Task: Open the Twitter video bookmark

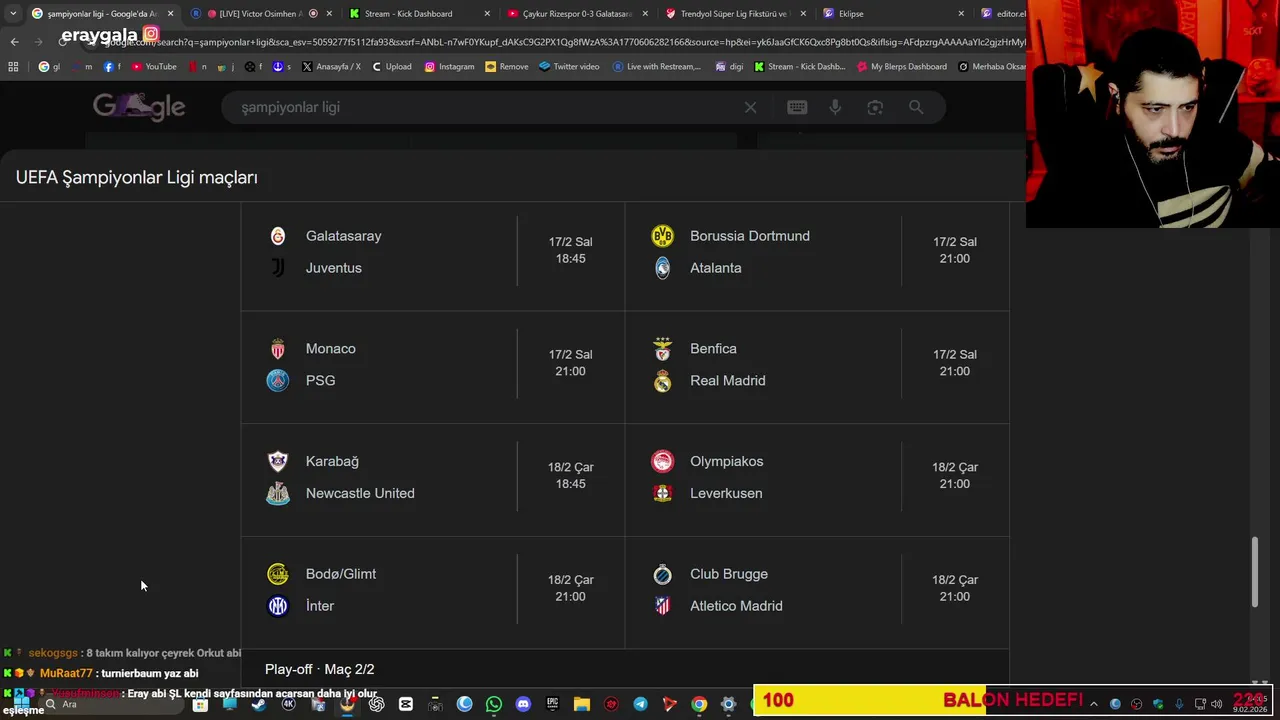Action: [569, 67]
